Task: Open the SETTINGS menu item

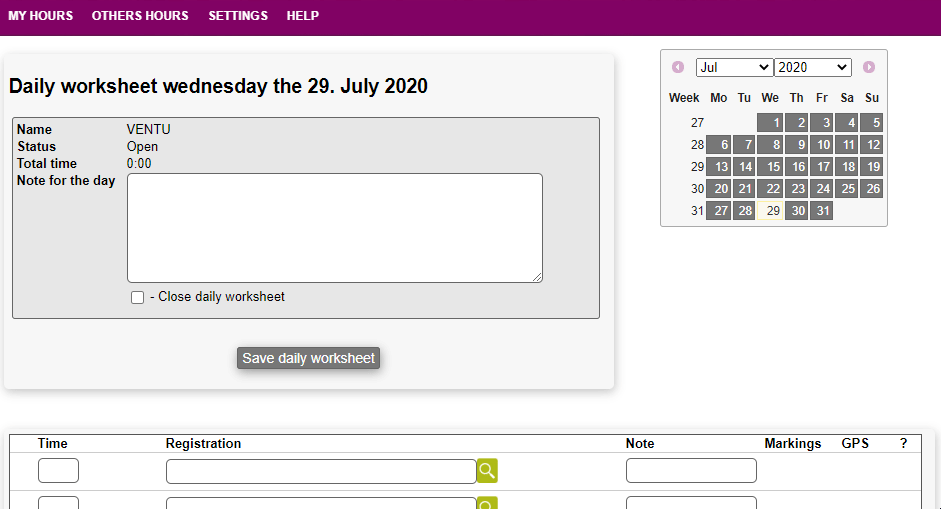Action: 238,16
